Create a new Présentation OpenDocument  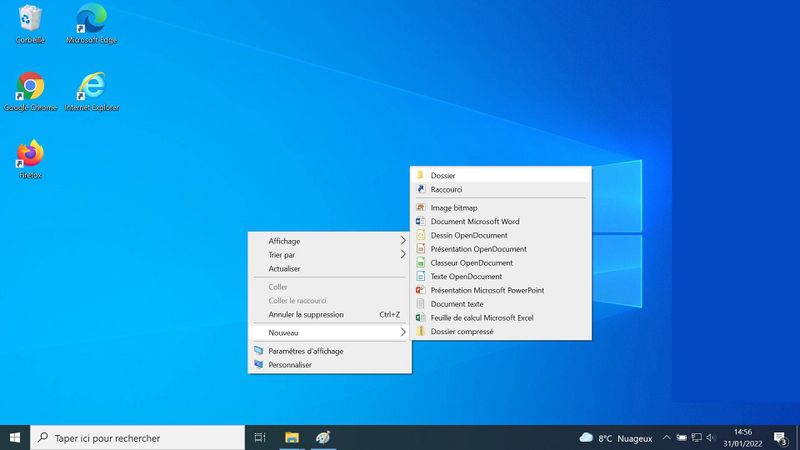click(x=501, y=249)
